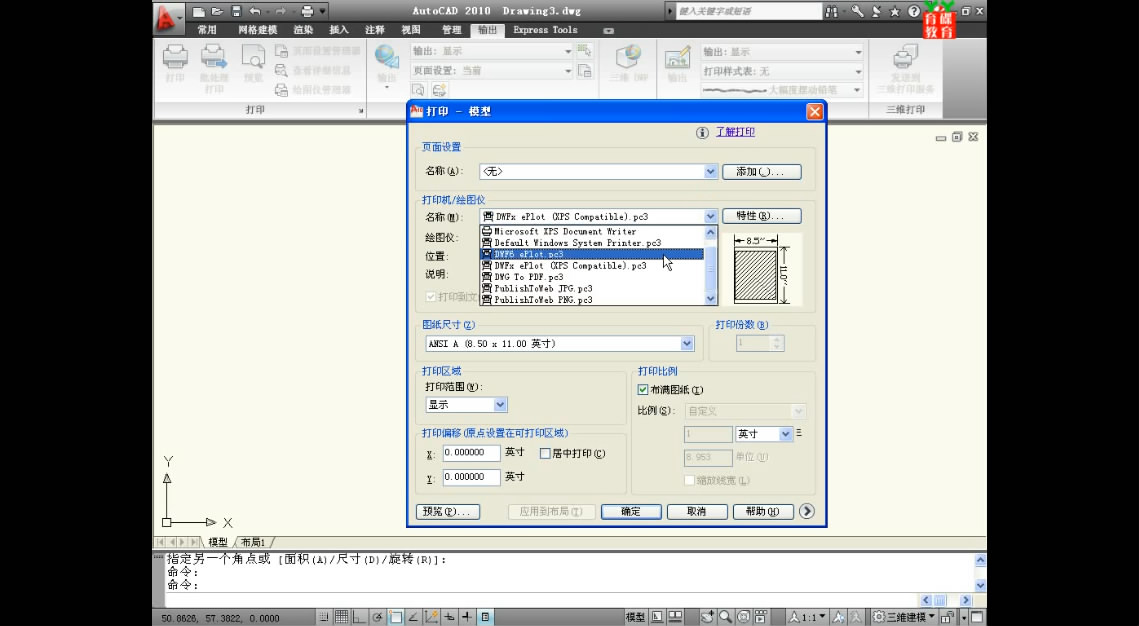Screen dimensions: 1139x626
Task: Toggle grid display in the status bar
Action: tap(341, 617)
